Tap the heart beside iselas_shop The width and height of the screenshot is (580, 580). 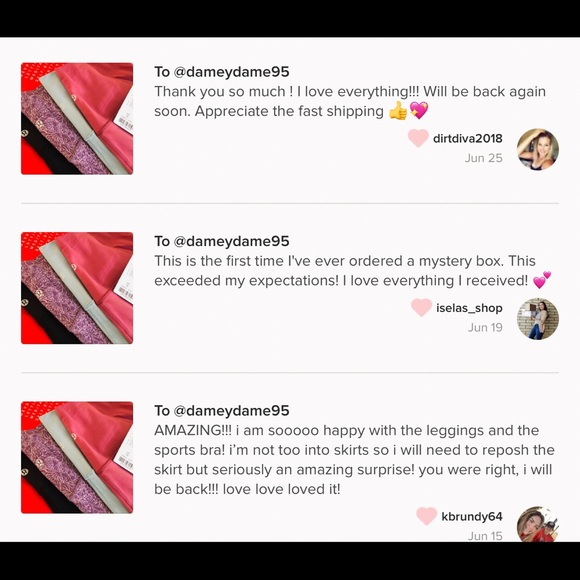point(421,307)
